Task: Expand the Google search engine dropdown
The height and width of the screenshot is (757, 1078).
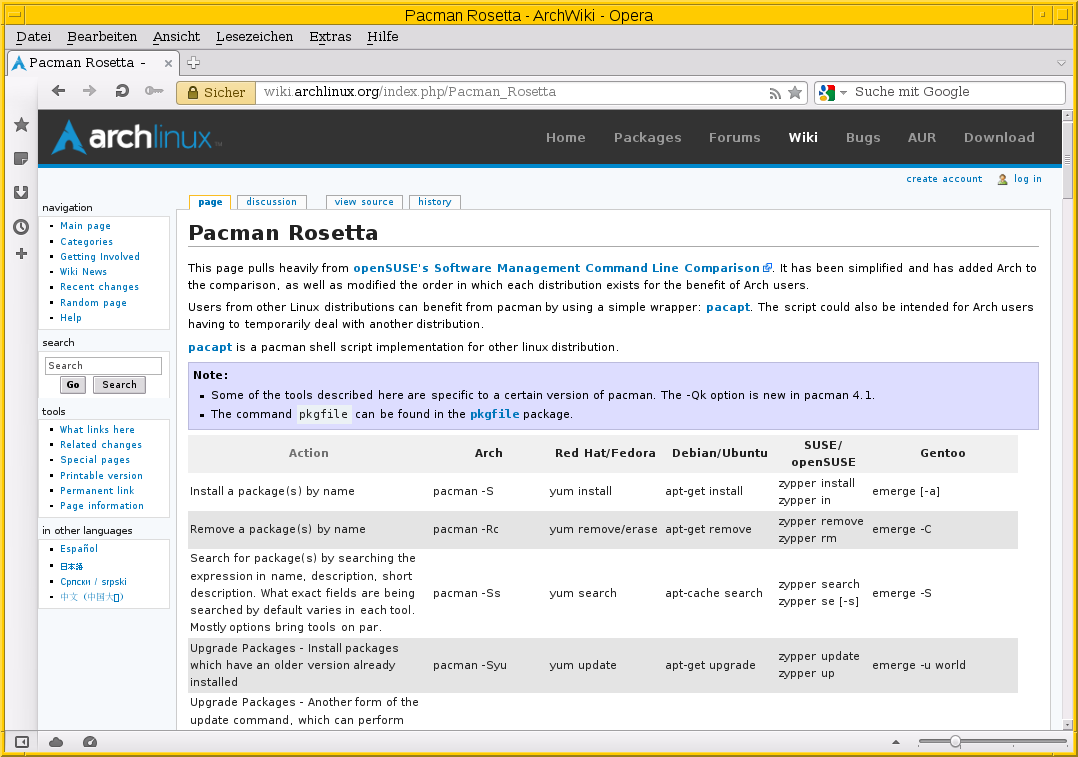Action: click(x=843, y=93)
